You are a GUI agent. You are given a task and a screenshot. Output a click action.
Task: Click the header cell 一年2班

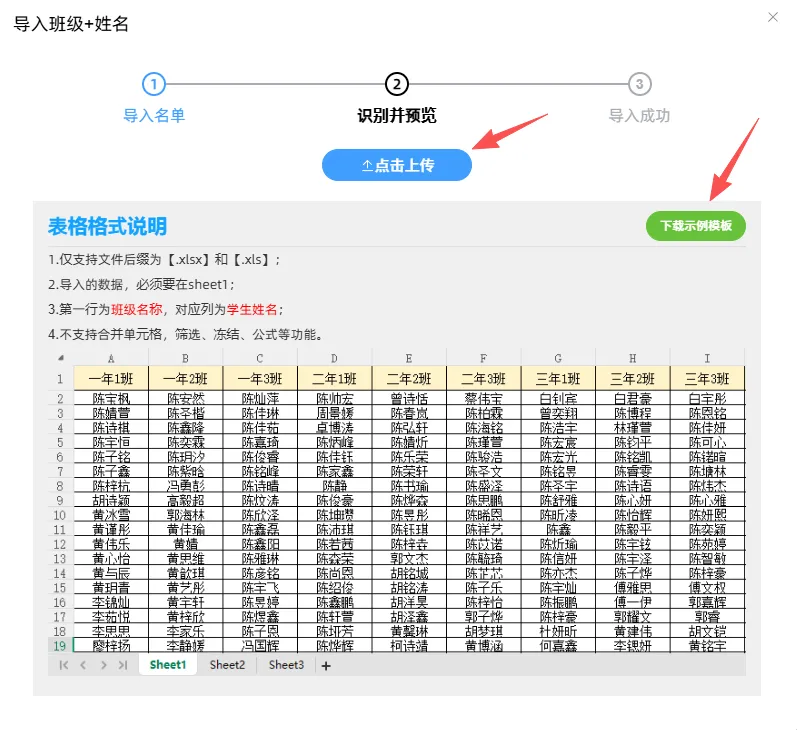click(186, 379)
